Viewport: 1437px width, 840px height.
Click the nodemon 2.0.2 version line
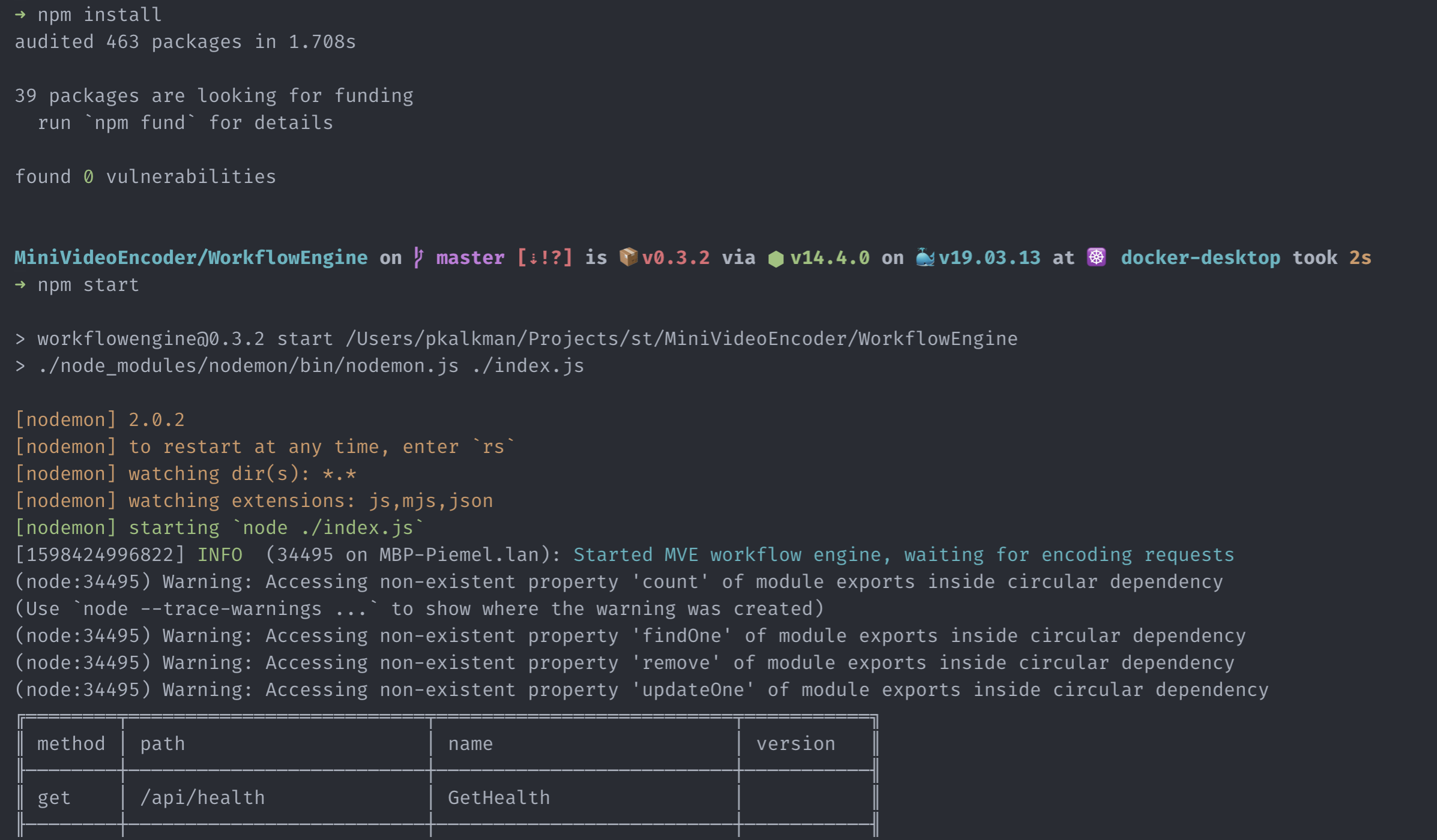100,419
